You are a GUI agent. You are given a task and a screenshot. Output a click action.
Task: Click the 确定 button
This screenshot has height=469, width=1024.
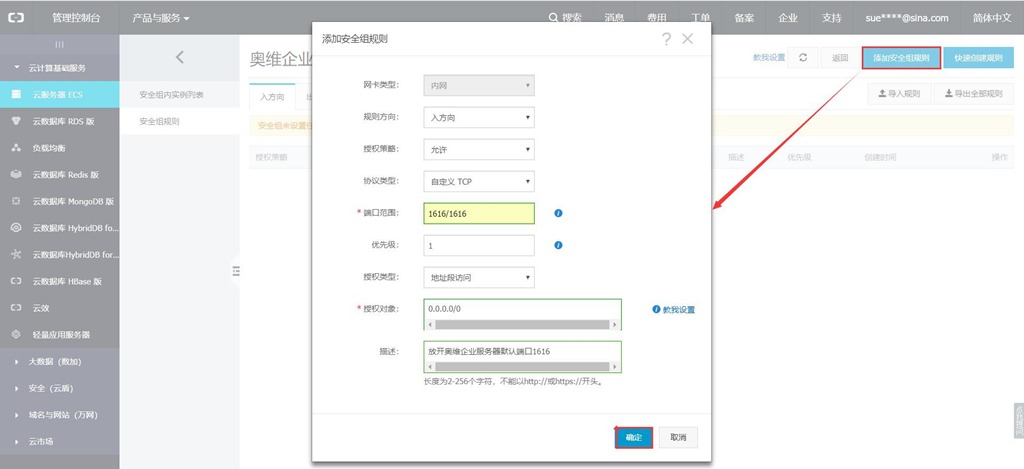click(633, 438)
